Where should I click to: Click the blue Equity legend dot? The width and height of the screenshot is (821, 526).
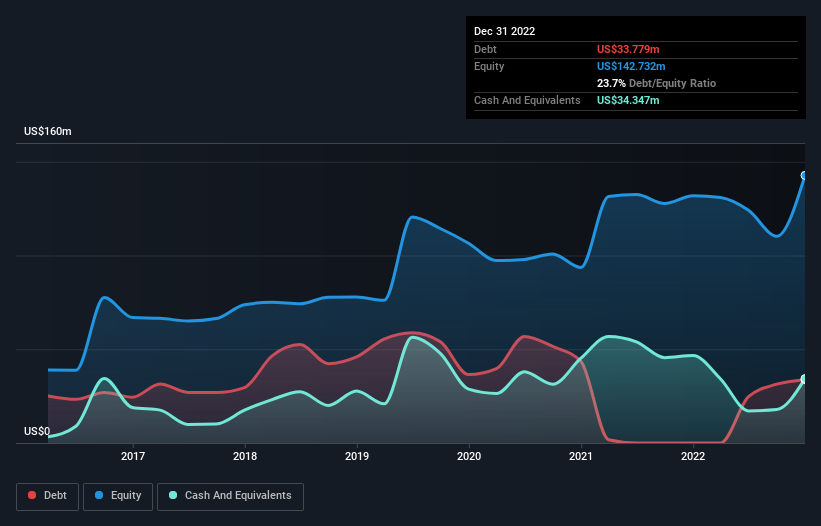tap(99, 495)
